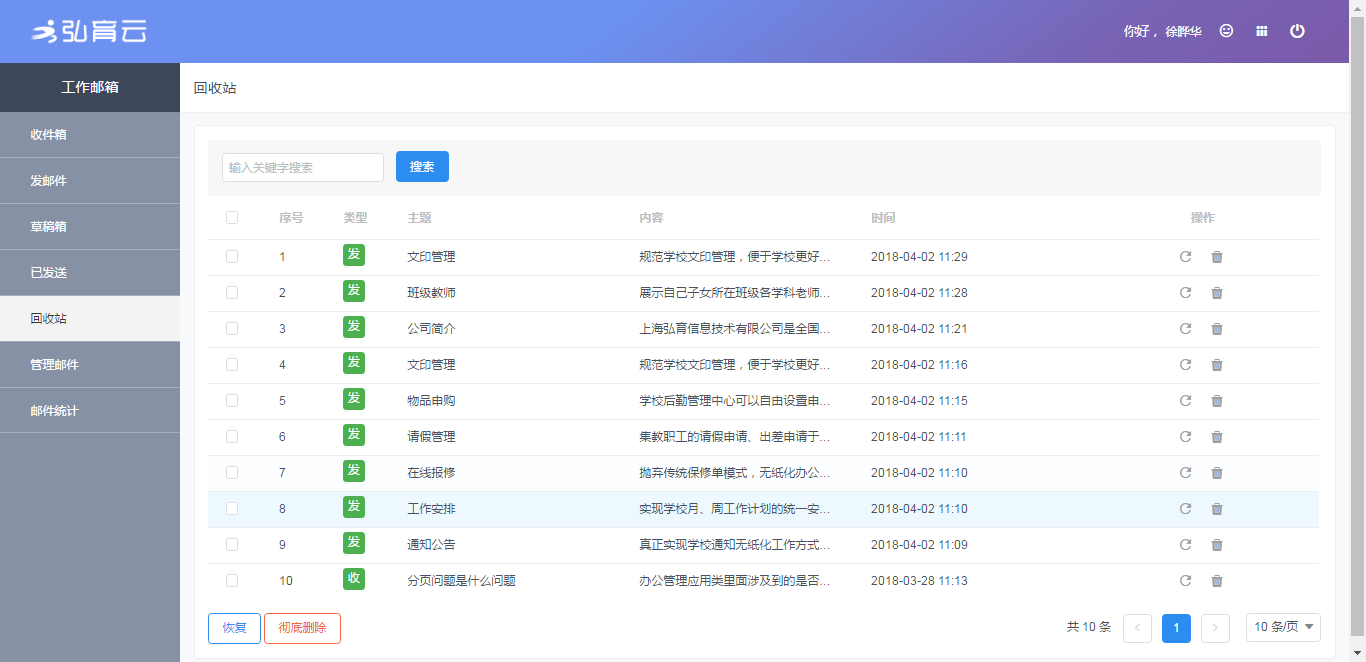Go to previous page using left chevron
The image size is (1366, 662).
click(1137, 628)
